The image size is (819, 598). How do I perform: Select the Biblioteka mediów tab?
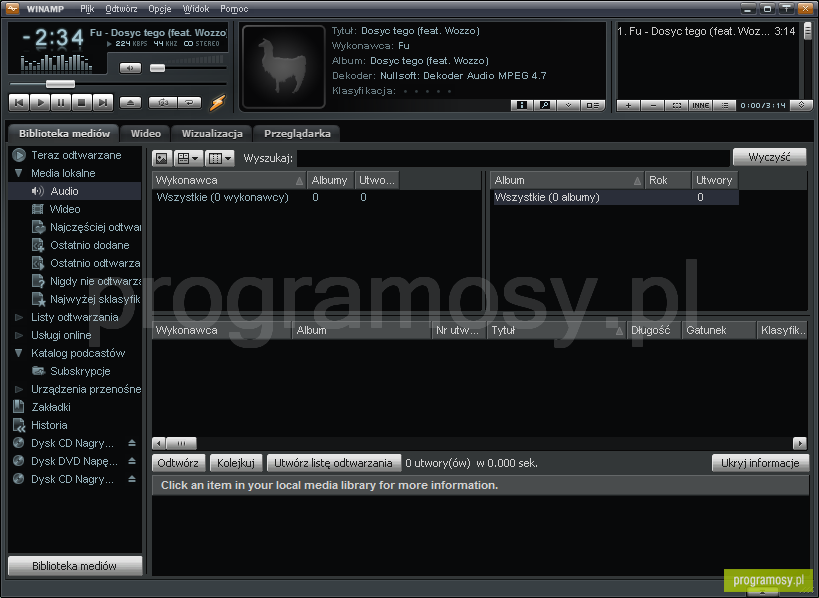pos(64,133)
